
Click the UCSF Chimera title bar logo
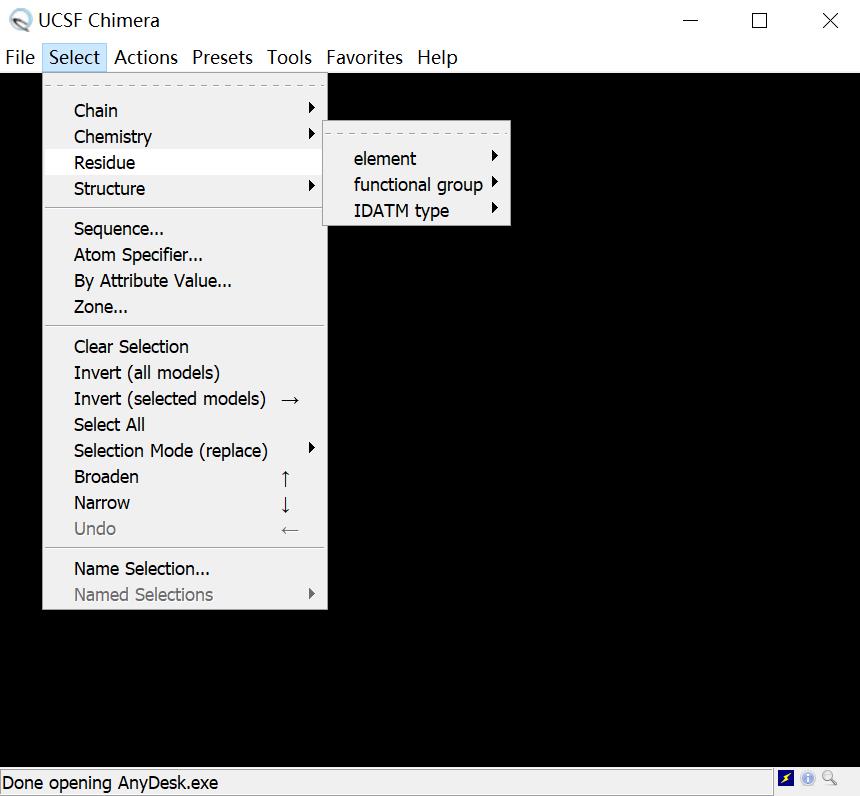point(20,20)
